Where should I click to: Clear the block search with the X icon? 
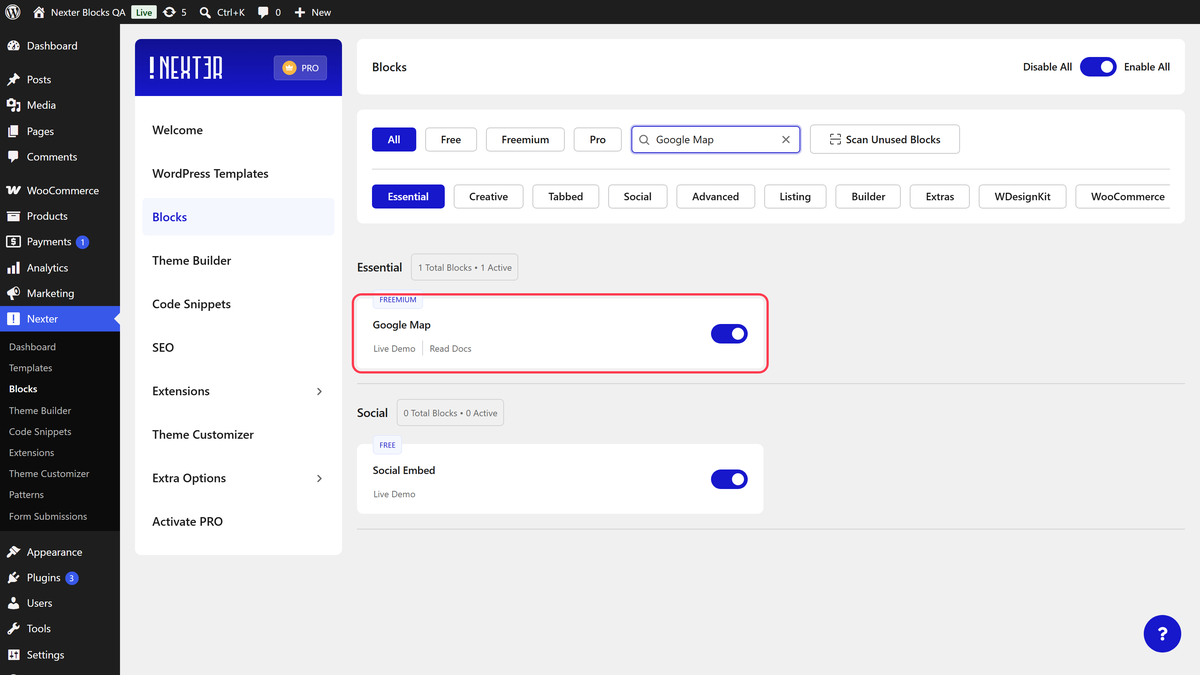point(786,140)
